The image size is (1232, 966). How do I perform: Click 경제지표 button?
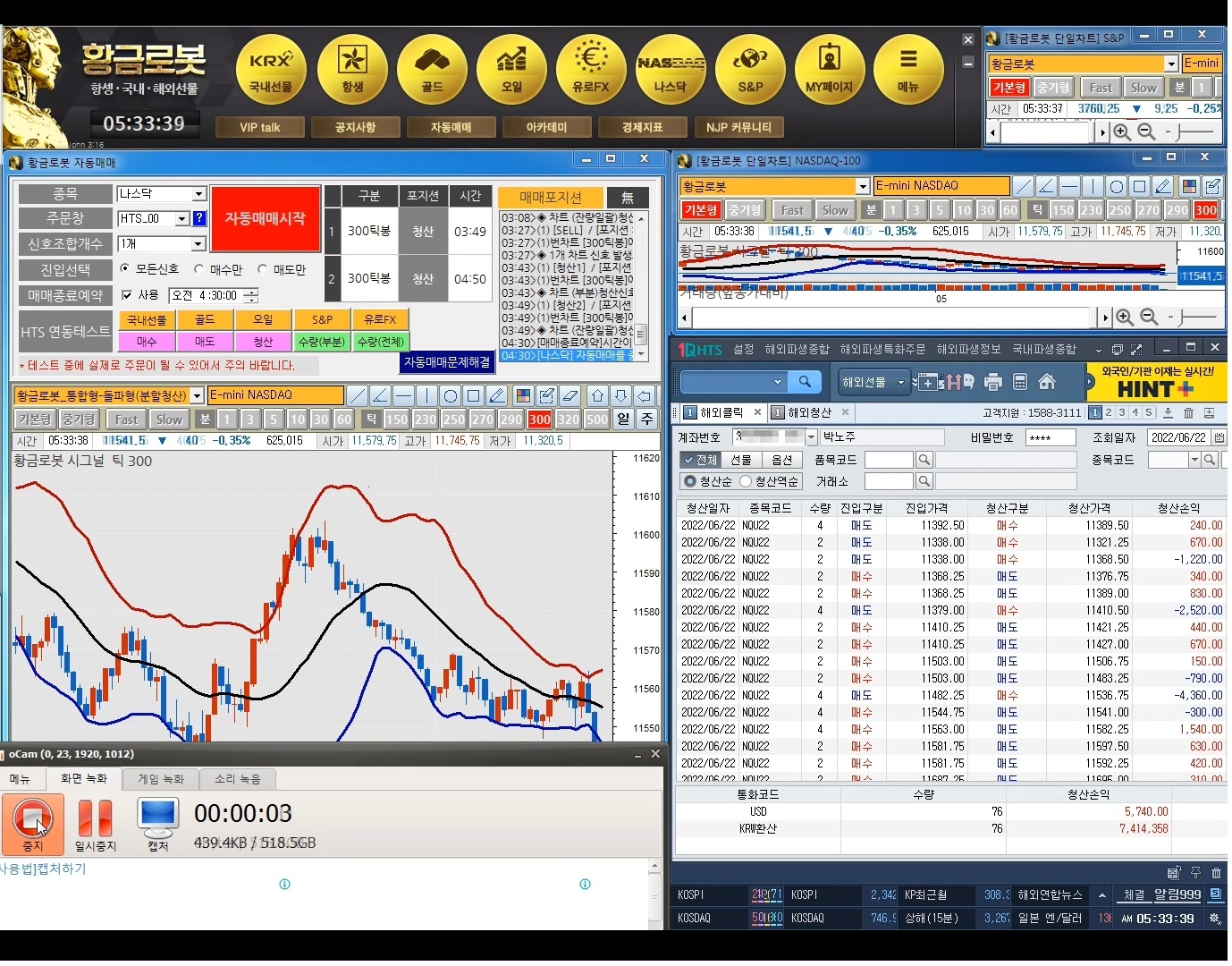(642, 127)
